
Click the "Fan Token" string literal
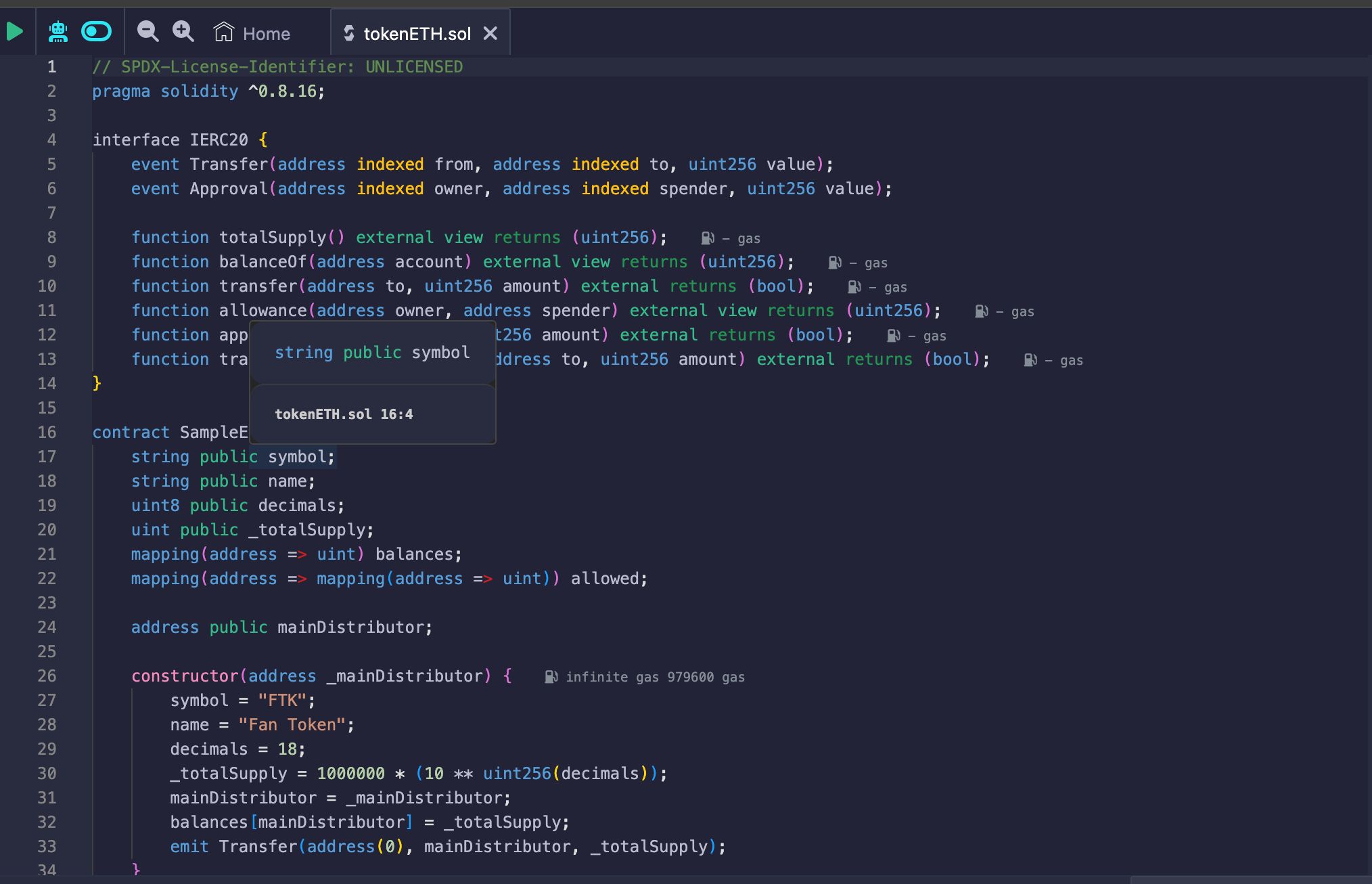[292, 725]
